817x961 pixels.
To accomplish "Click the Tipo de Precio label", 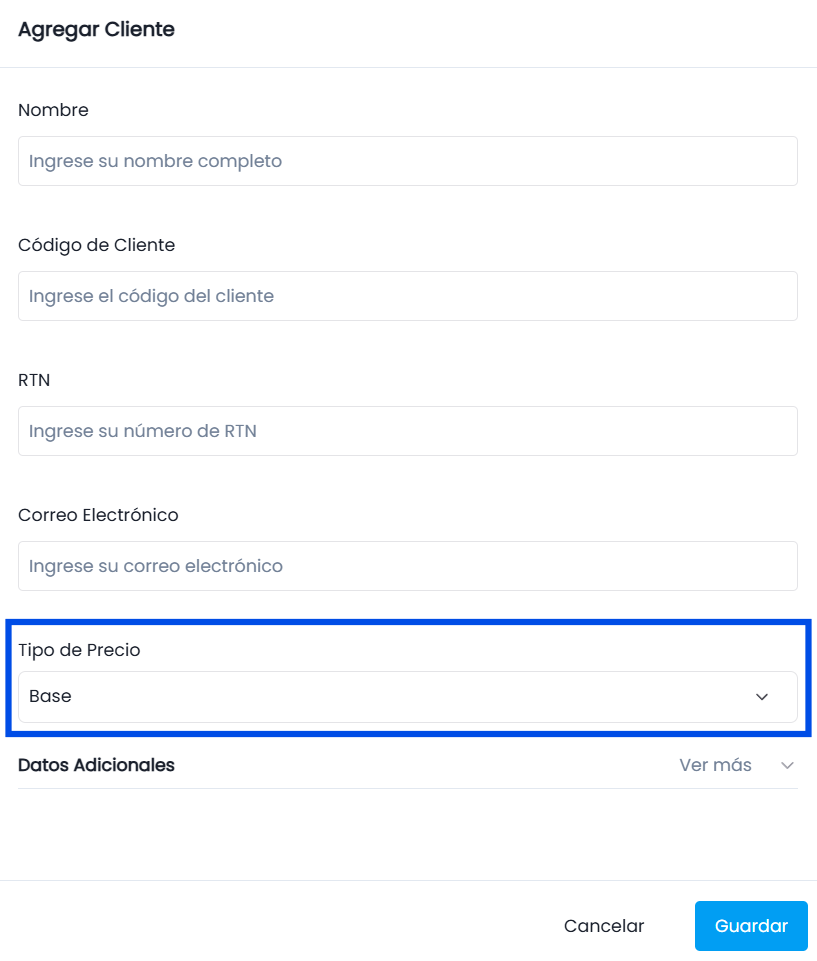I will tap(79, 650).
